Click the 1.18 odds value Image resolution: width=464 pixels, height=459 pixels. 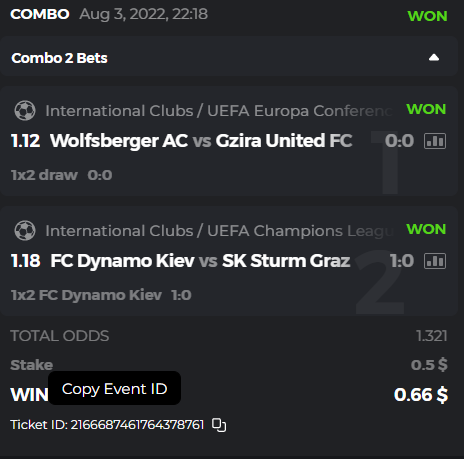[x=26, y=261]
